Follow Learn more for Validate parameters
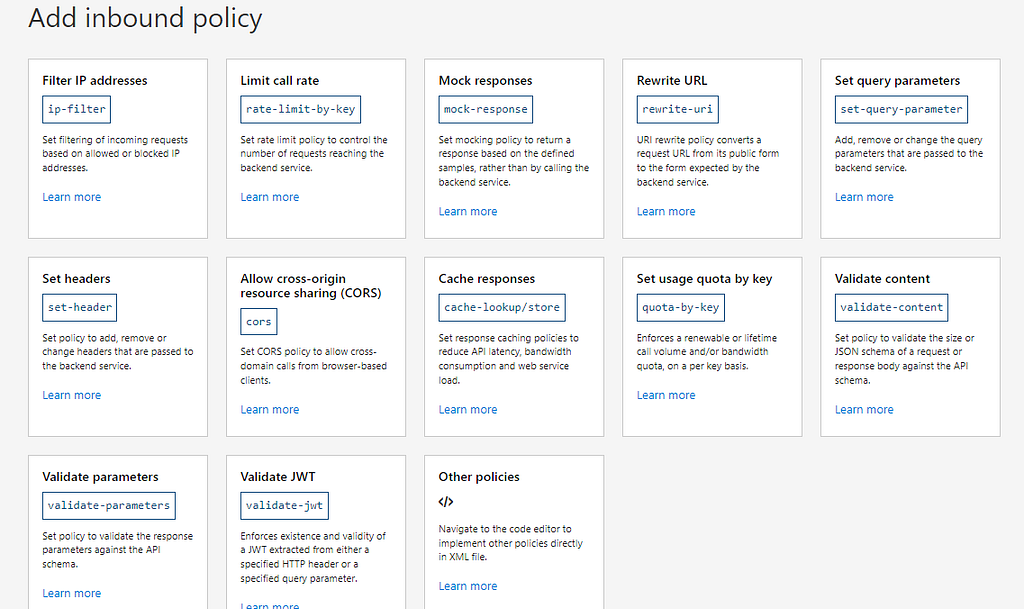 pyautogui.click(x=72, y=593)
